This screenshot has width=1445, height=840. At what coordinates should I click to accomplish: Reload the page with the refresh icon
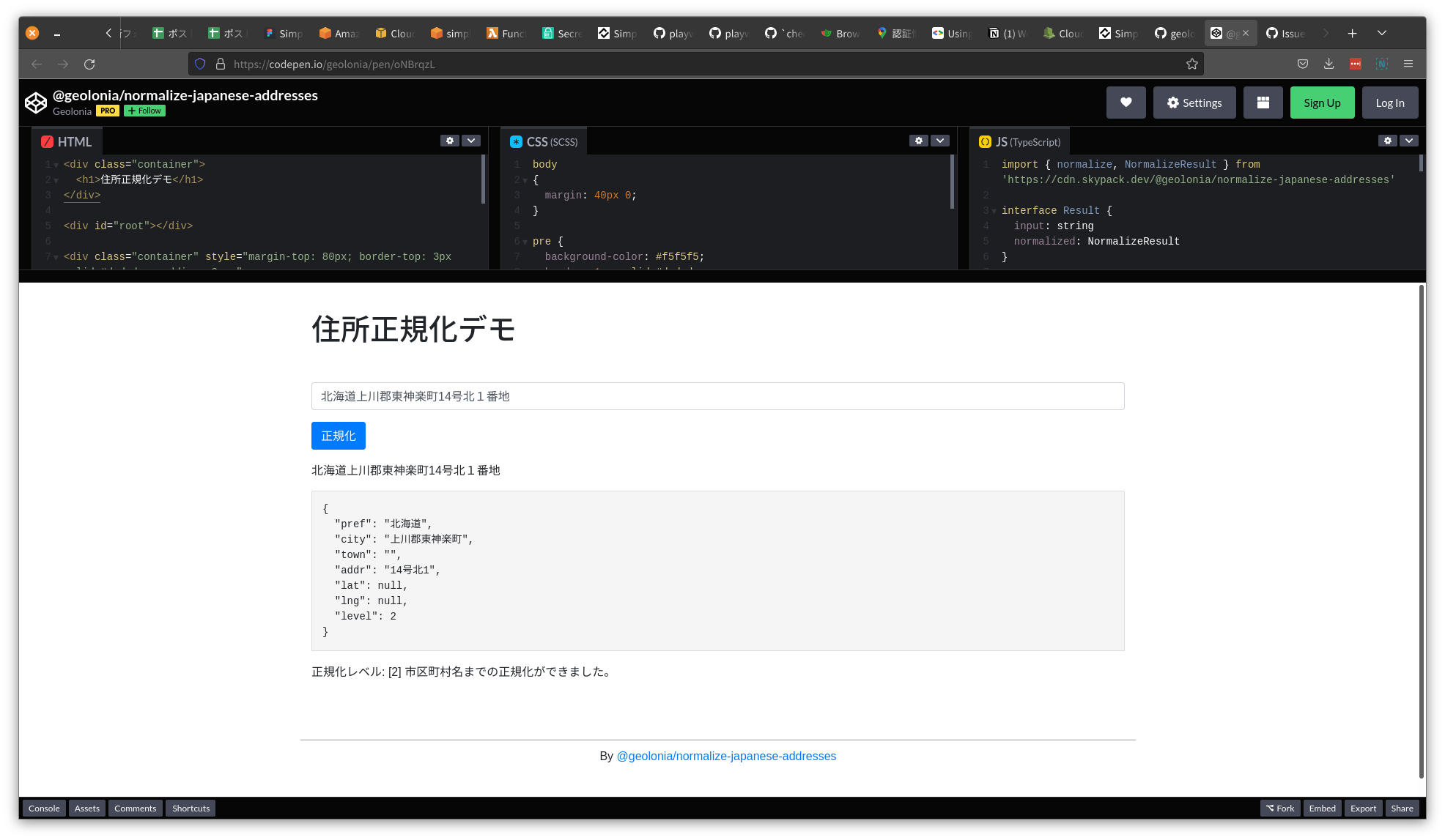(x=89, y=64)
